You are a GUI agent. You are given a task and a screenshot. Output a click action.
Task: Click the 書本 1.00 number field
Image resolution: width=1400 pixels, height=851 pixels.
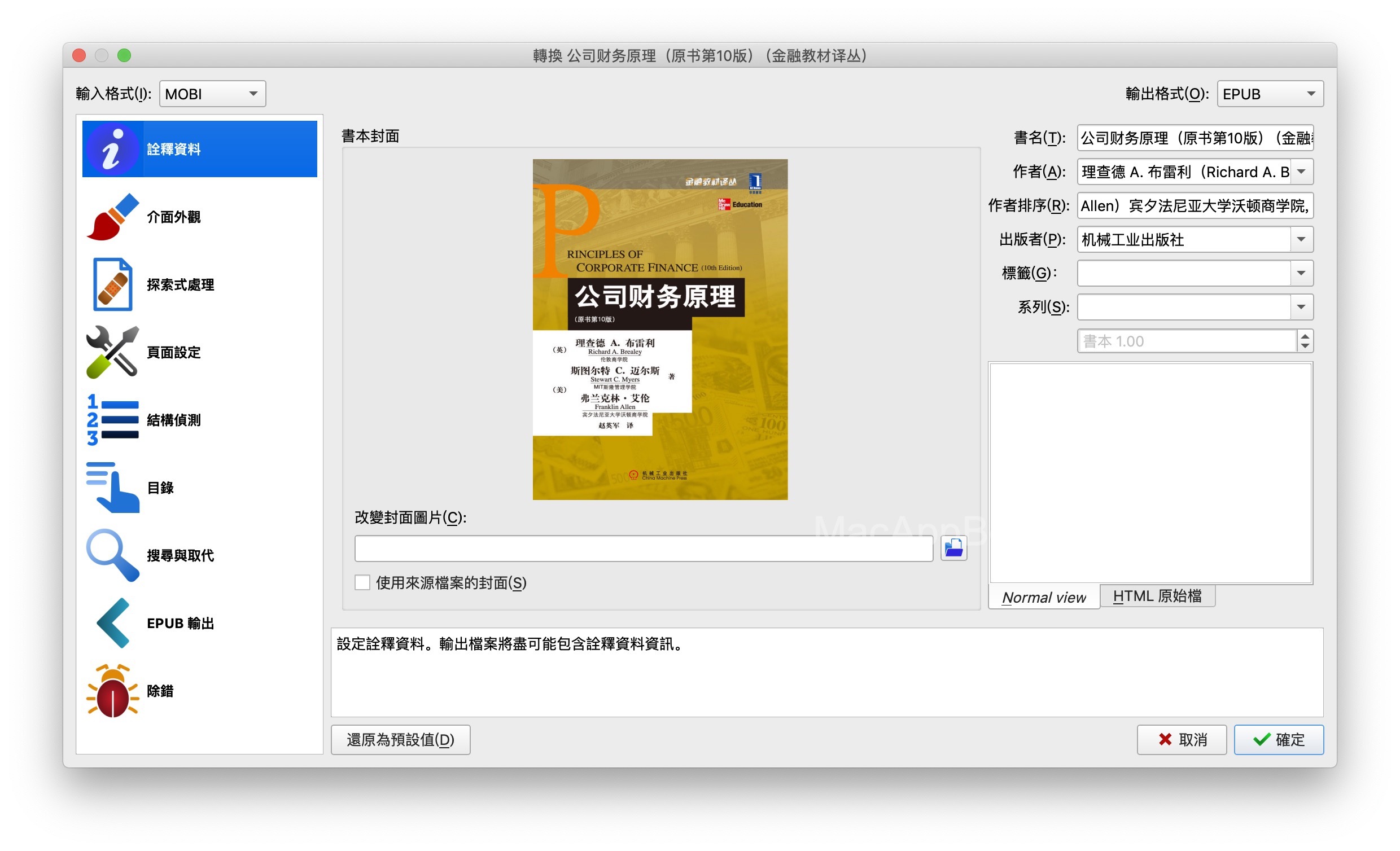pyautogui.click(x=1187, y=341)
